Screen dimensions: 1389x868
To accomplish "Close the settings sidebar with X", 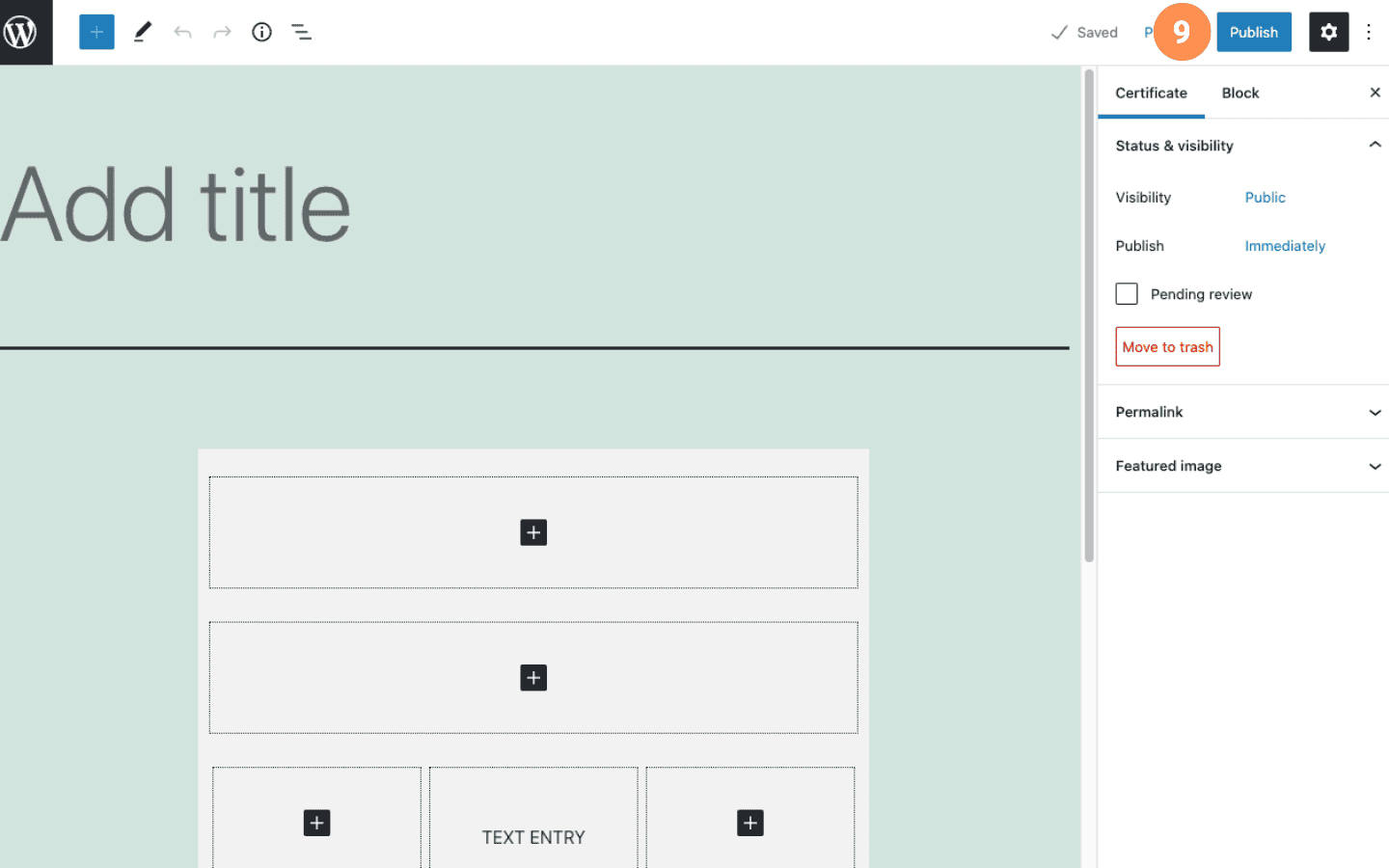I will tap(1375, 93).
